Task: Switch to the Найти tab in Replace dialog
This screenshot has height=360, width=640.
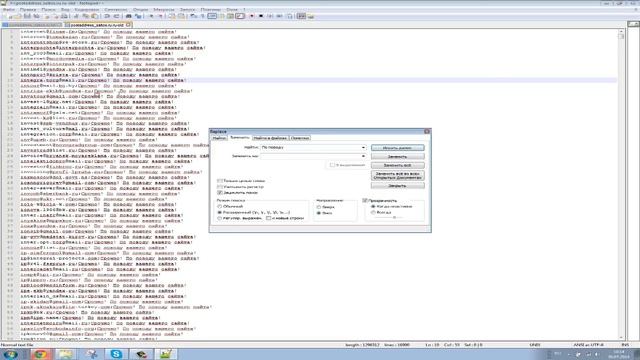Action: click(219, 138)
